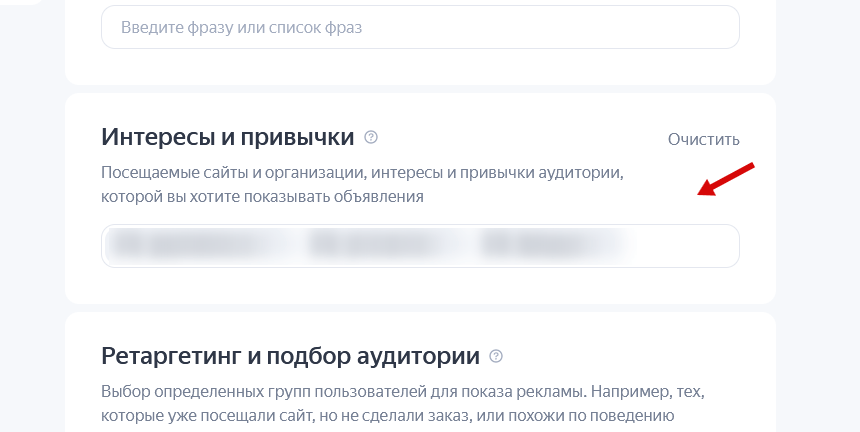Click inside the interests and habits input field
Screen dimensions: 860x432
(x=420, y=246)
